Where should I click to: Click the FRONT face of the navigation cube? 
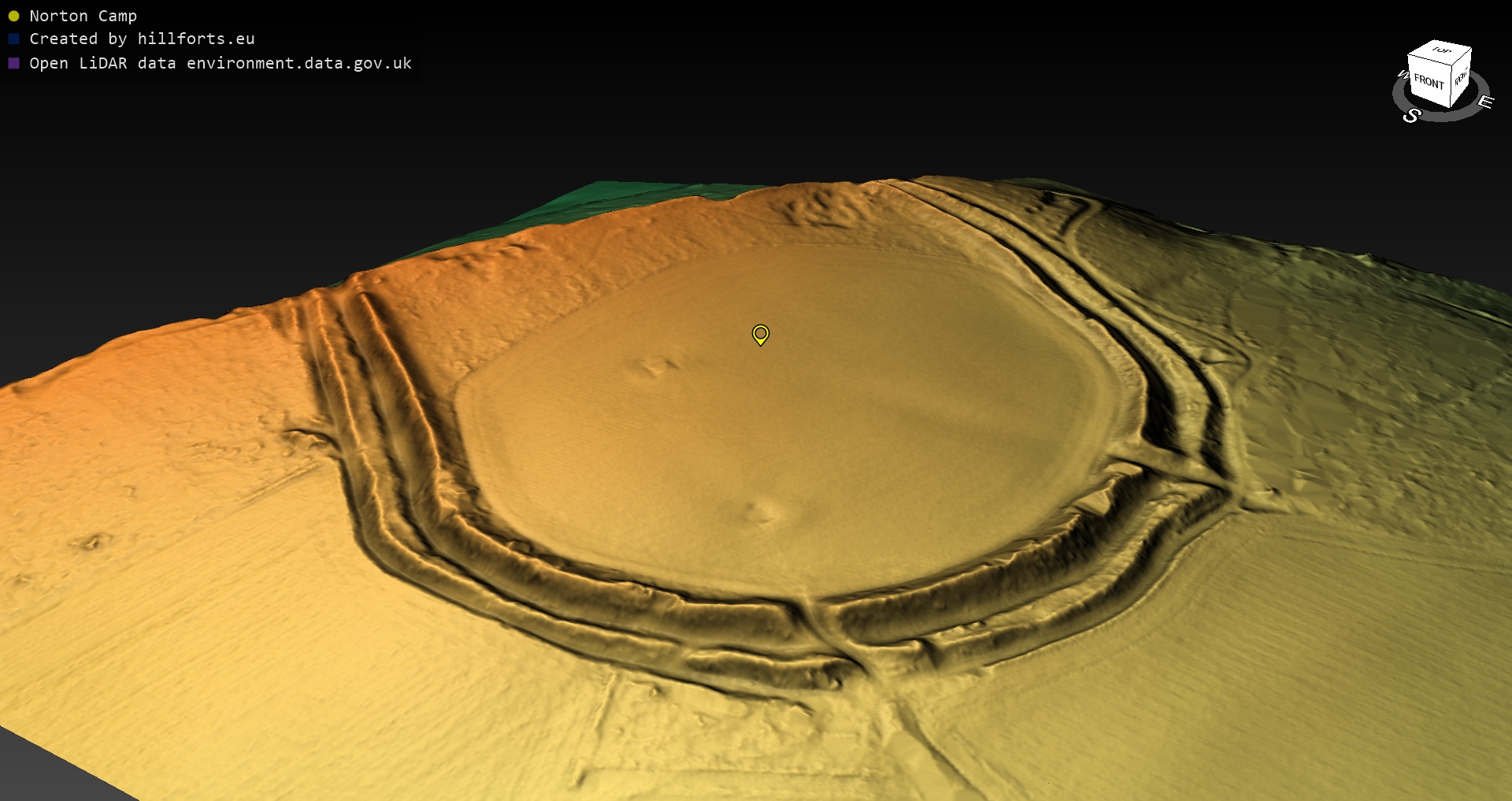click(1428, 82)
